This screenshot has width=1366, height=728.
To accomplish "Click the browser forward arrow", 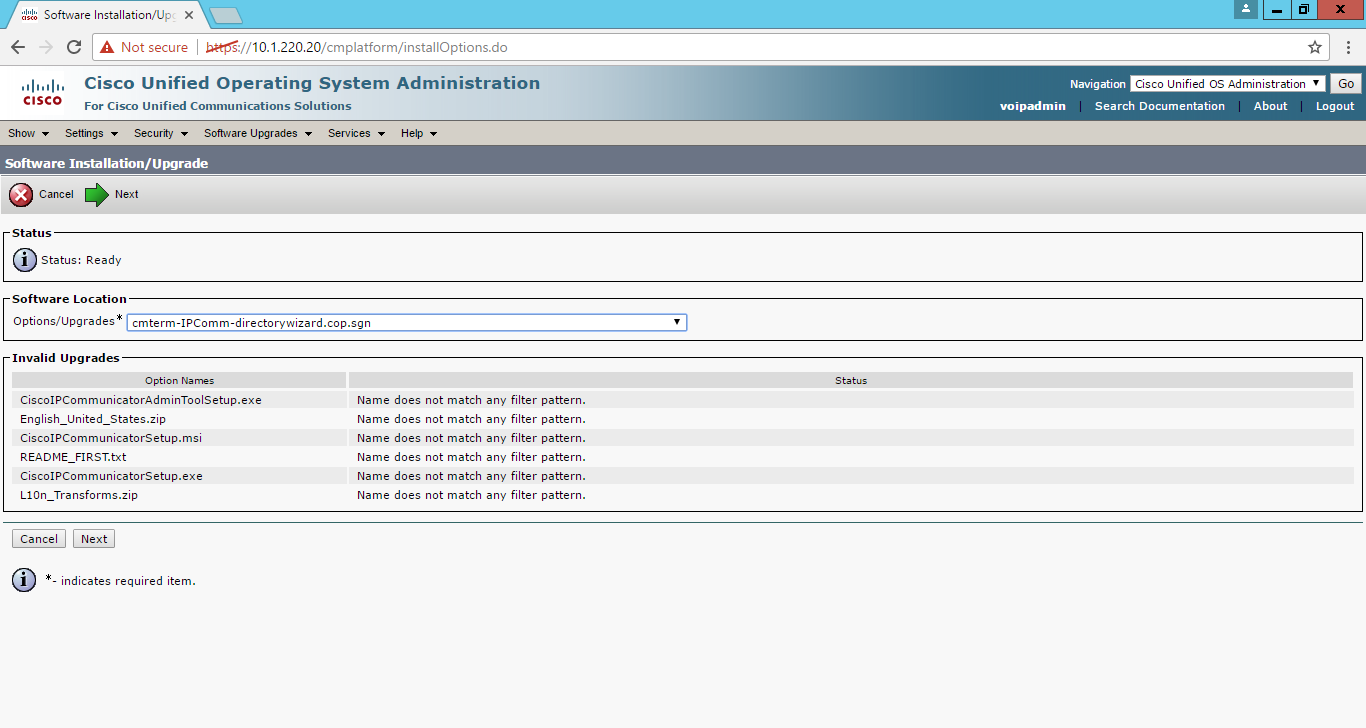I will 46,47.
